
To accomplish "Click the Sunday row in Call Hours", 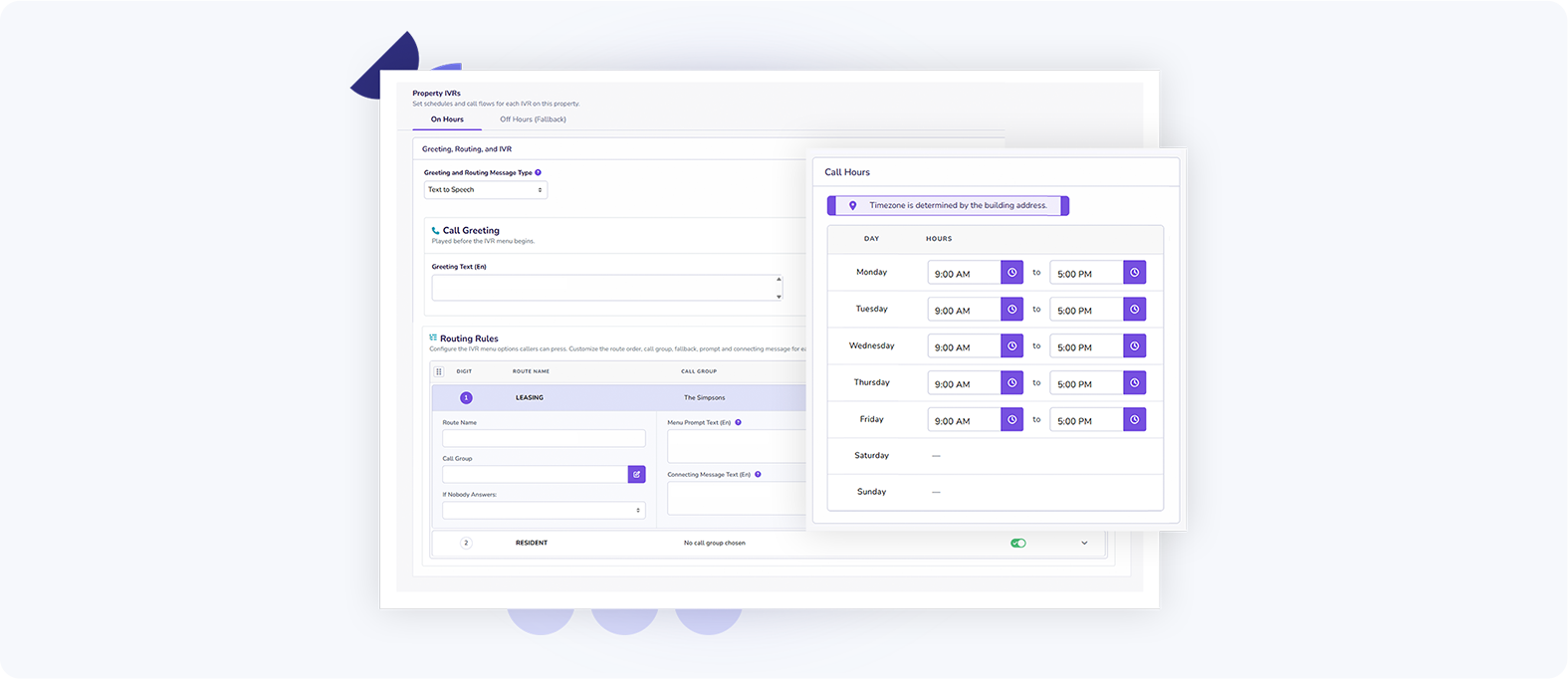I will click(996, 492).
